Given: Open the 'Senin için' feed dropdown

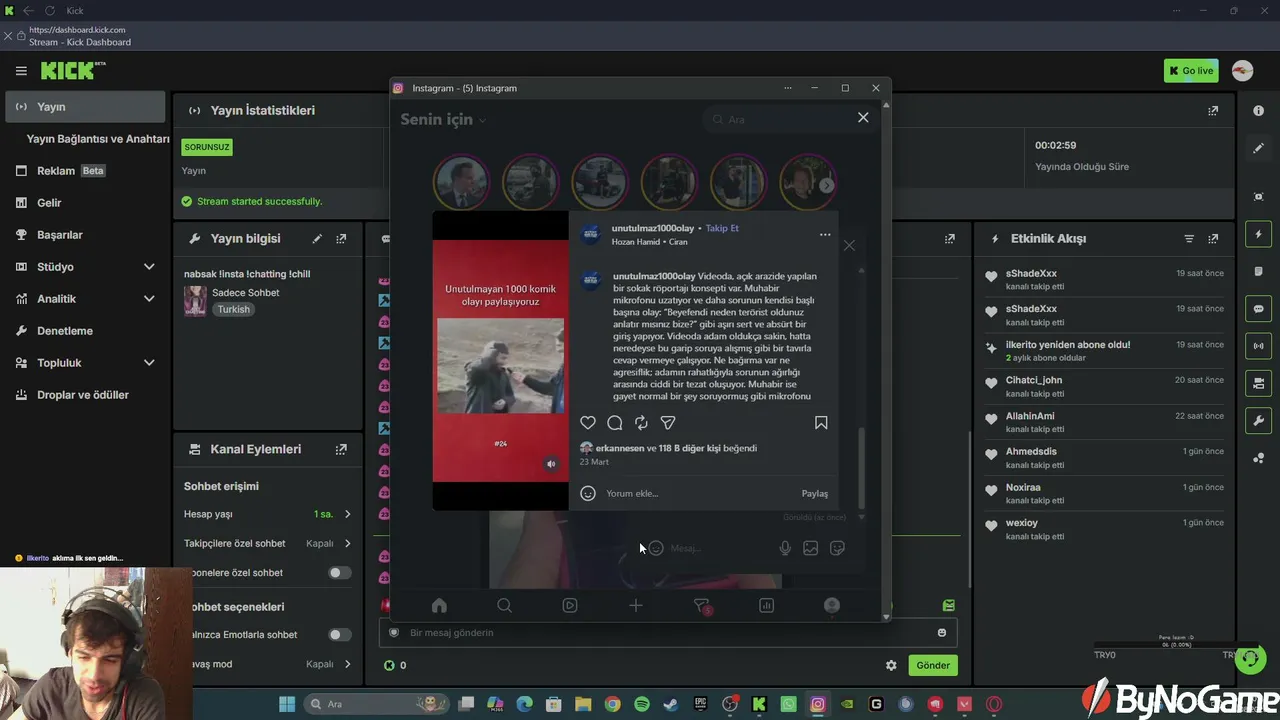Looking at the screenshot, I should click(443, 119).
